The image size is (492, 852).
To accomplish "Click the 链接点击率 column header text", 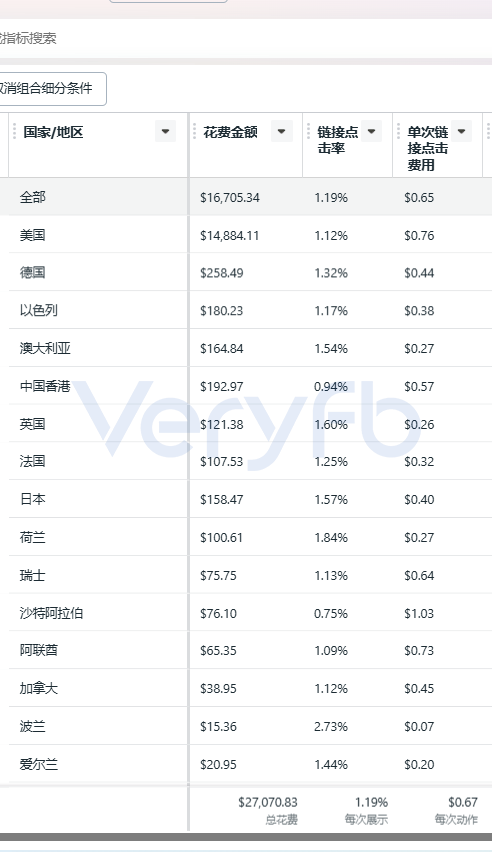I will (338, 140).
